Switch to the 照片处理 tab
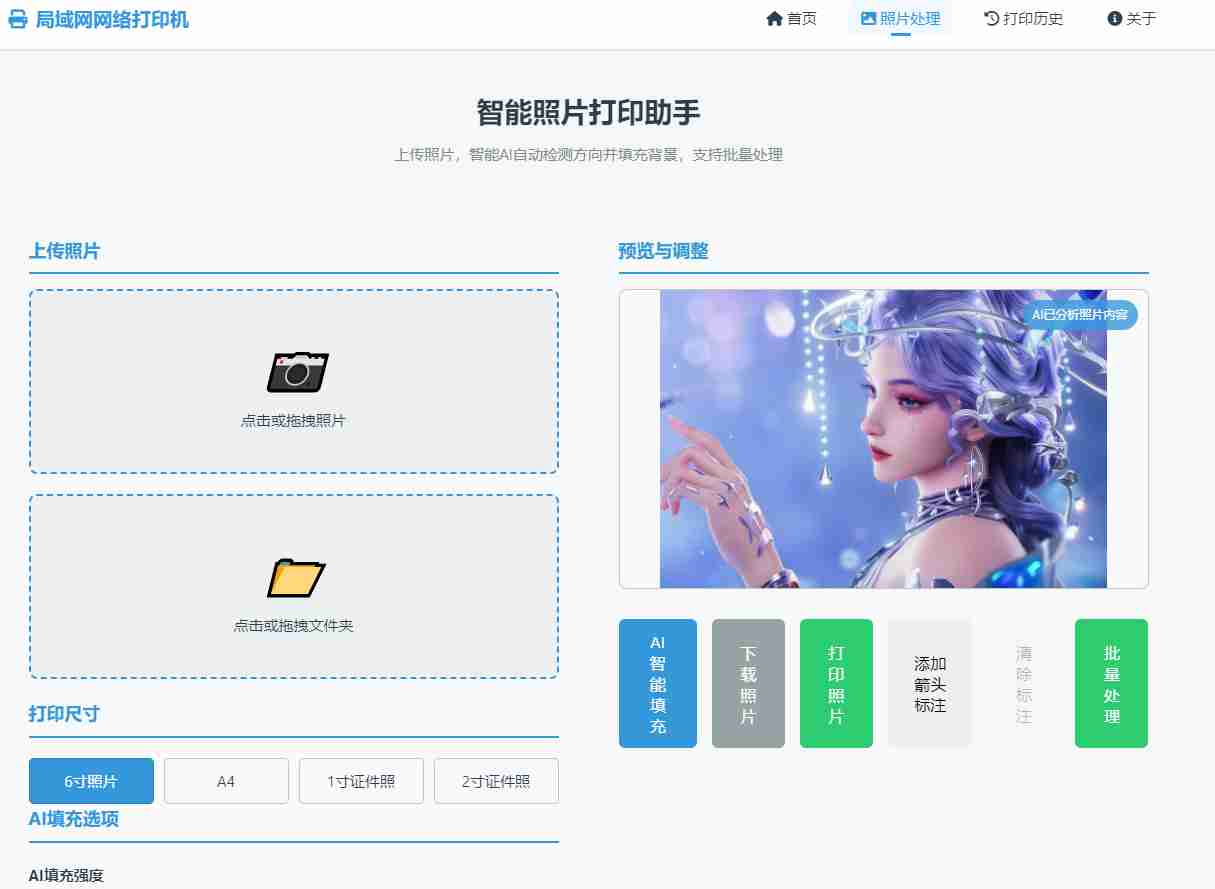1215x889 pixels. (x=910, y=18)
